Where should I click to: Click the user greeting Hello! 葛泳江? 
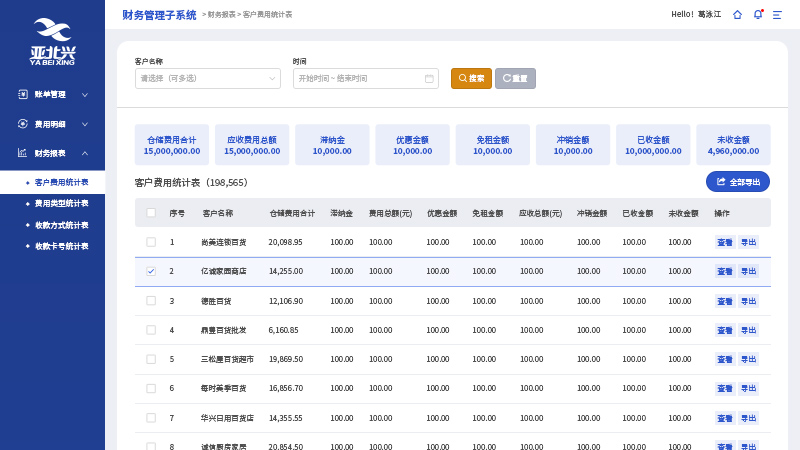(x=696, y=15)
